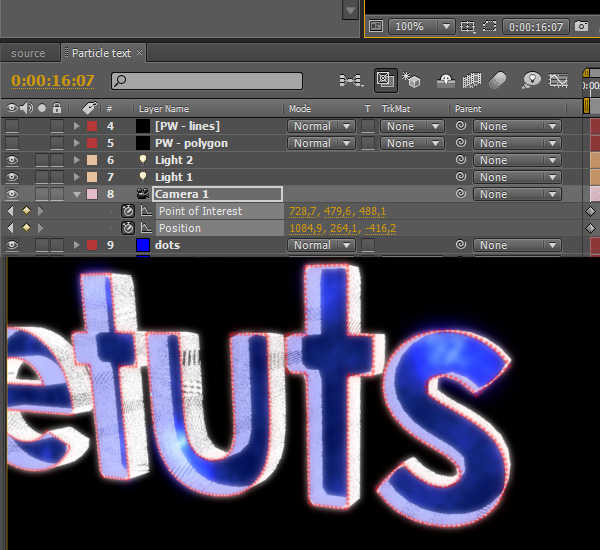
Task: Click the parent pick whip for dots layer
Action: tap(461, 245)
